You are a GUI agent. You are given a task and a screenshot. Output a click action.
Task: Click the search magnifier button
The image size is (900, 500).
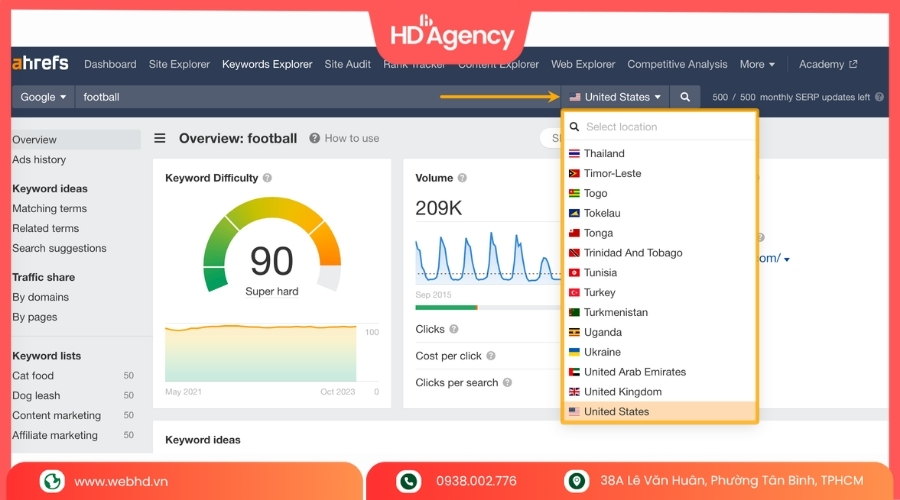(685, 97)
